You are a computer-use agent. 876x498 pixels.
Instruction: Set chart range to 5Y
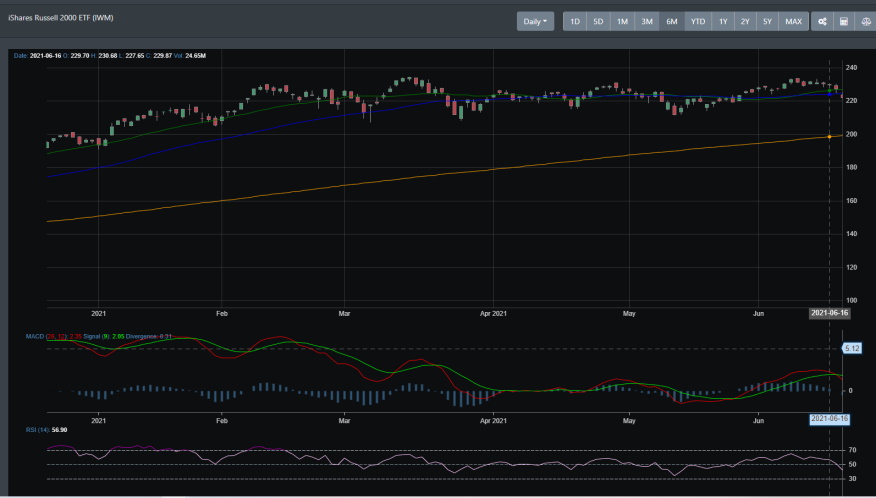click(767, 21)
